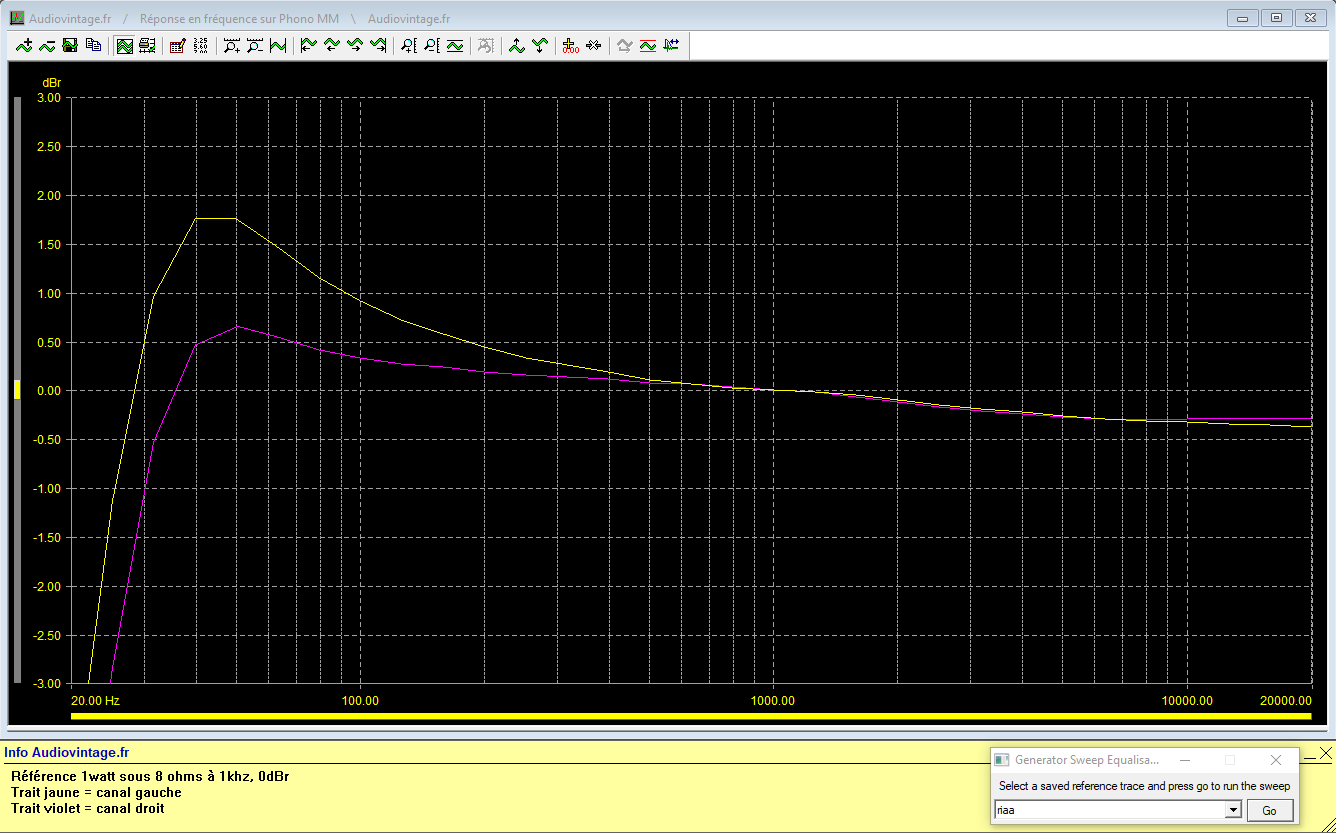Click the application icon in title bar
The width and height of the screenshot is (1336, 833).
click(x=17, y=18)
